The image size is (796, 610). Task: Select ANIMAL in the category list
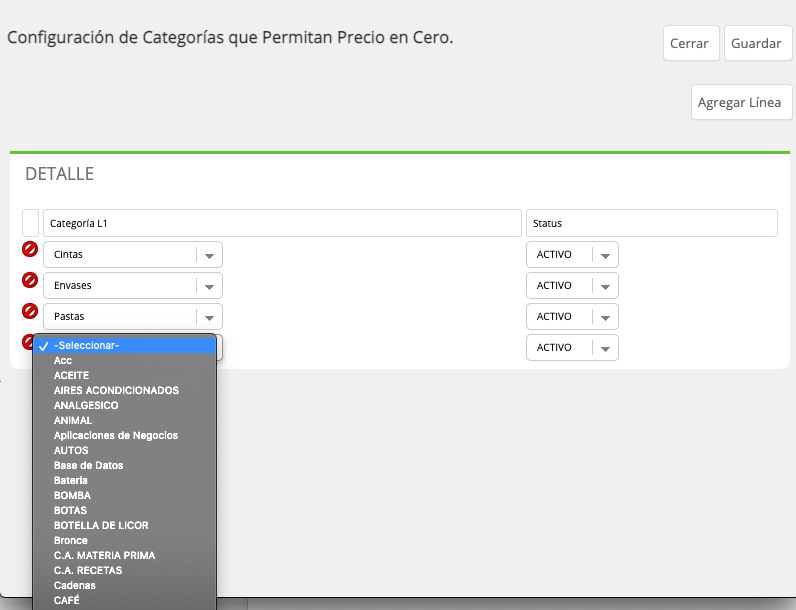125,420
